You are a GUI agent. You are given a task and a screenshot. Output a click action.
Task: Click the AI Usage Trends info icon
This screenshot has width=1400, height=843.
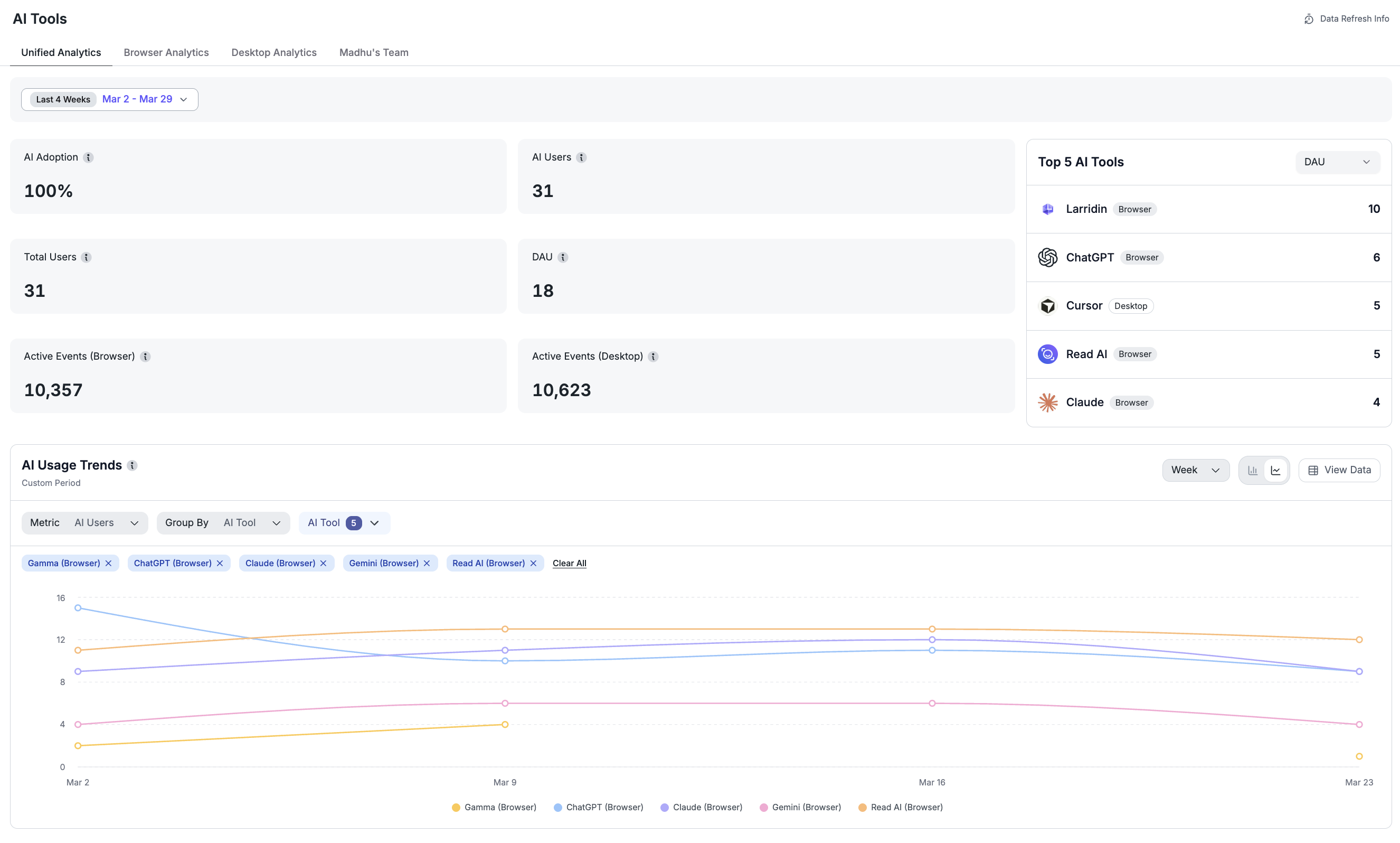133,466
